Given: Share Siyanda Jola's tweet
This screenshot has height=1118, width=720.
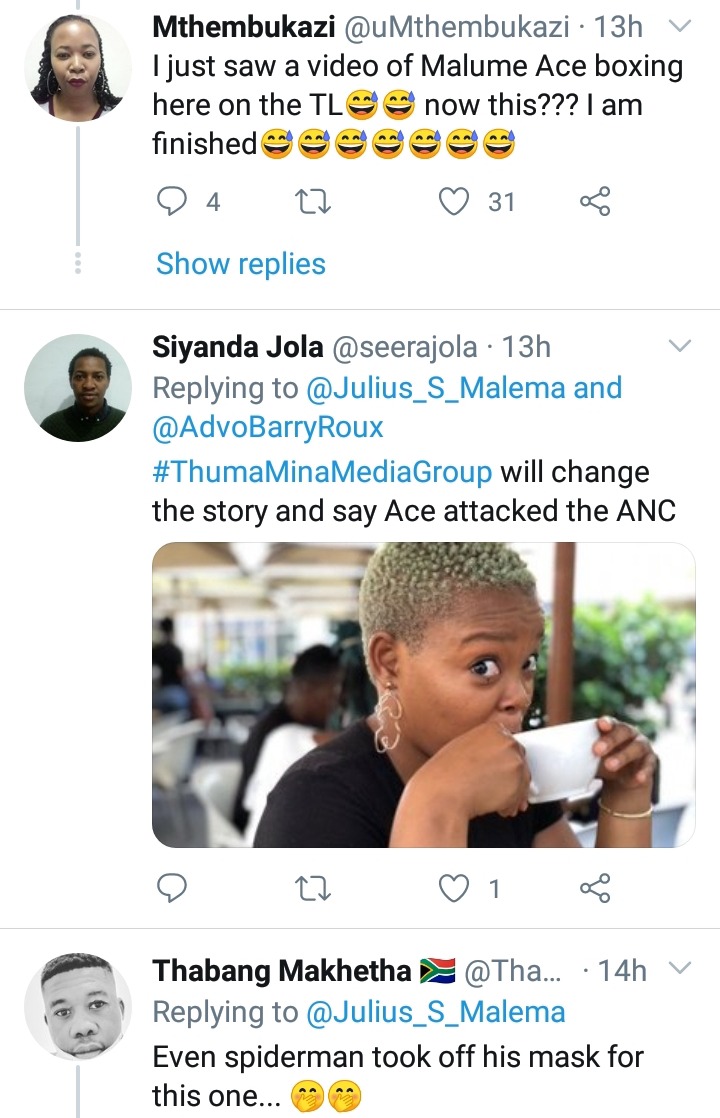Looking at the screenshot, I should click(x=595, y=888).
